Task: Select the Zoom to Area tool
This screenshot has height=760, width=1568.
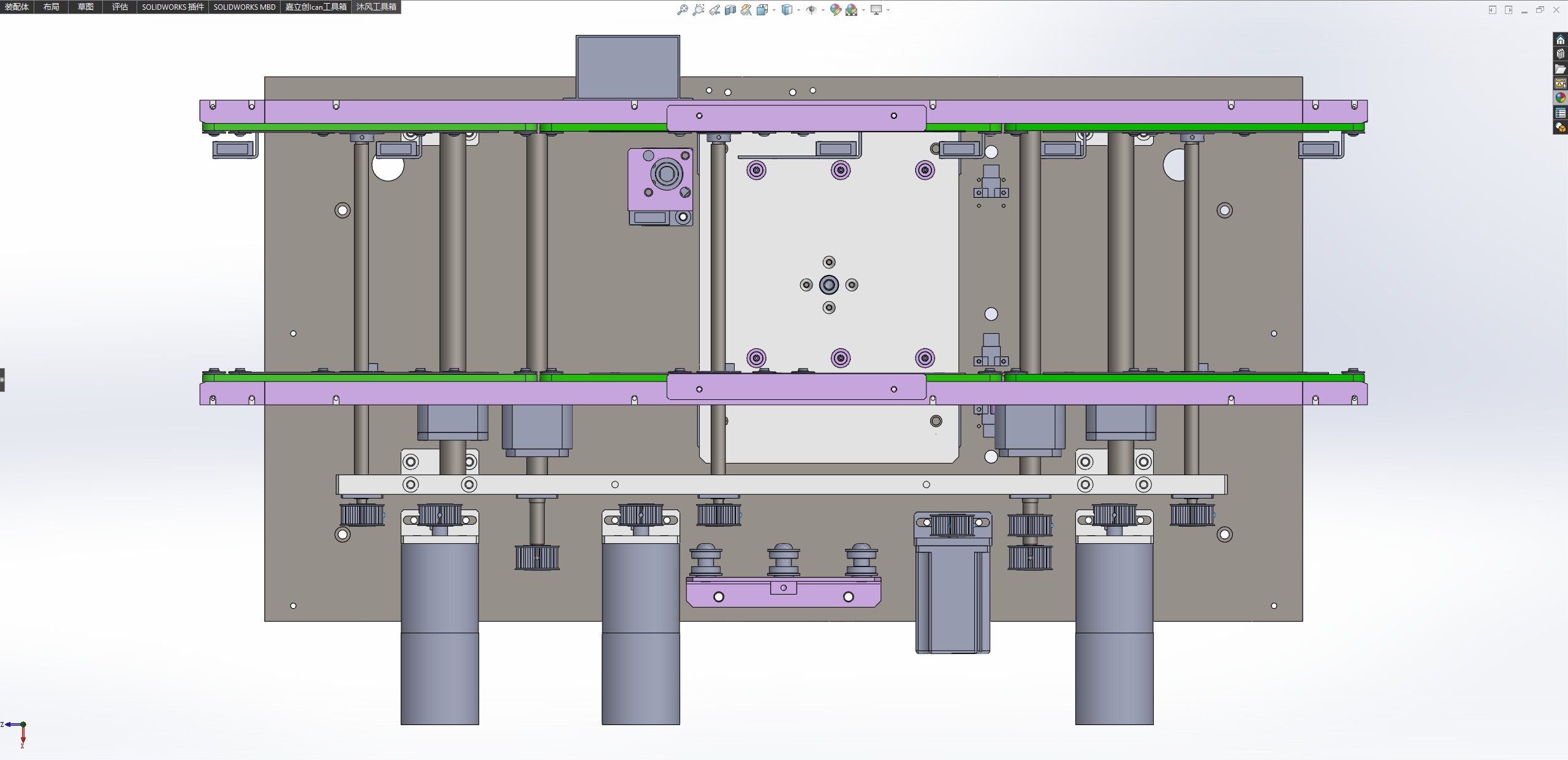Action: tap(698, 10)
